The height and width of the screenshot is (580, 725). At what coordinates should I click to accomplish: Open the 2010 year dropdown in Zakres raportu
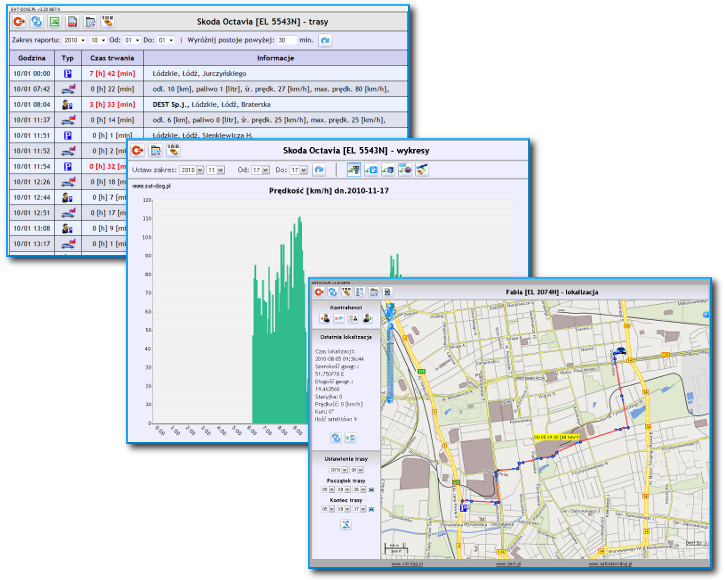click(74, 40)
